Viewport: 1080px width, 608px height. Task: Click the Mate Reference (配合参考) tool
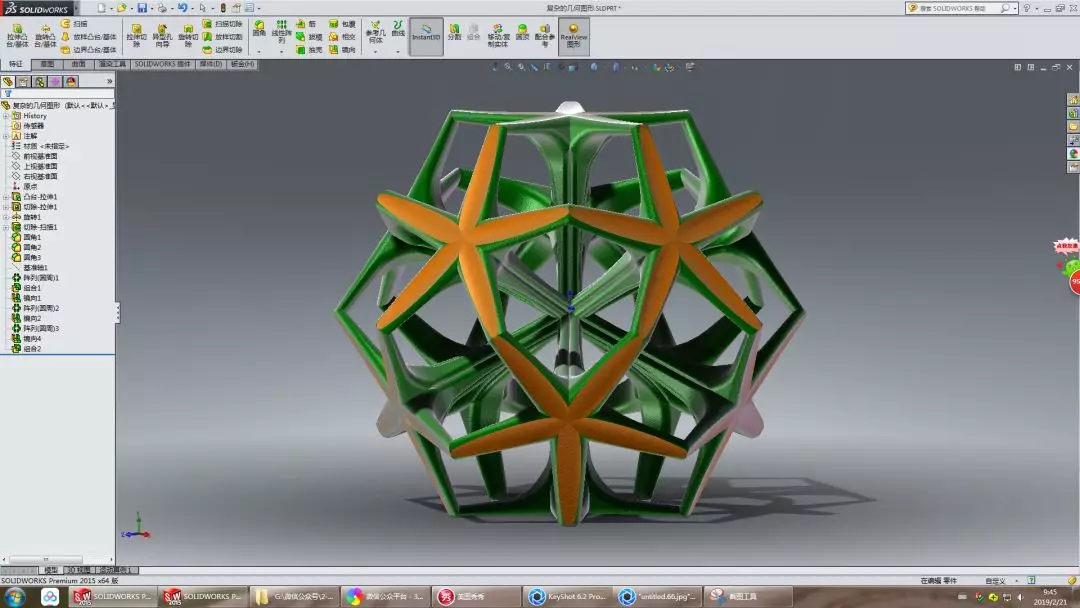[x=544, y=36]
